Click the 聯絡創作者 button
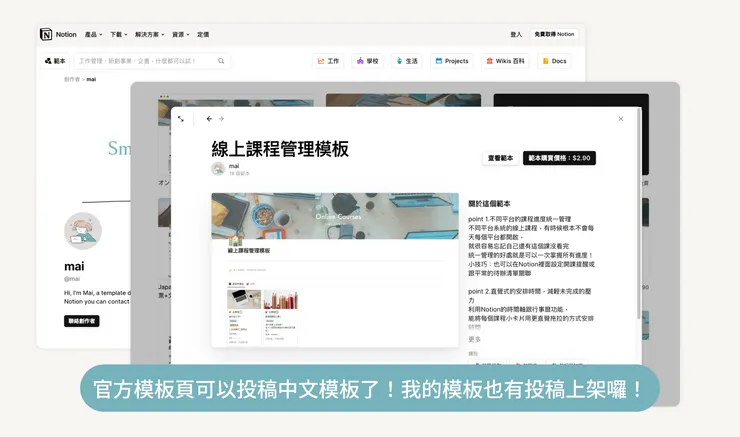Image resolution: width=740 pixels, height=437 pixels. 82,321
